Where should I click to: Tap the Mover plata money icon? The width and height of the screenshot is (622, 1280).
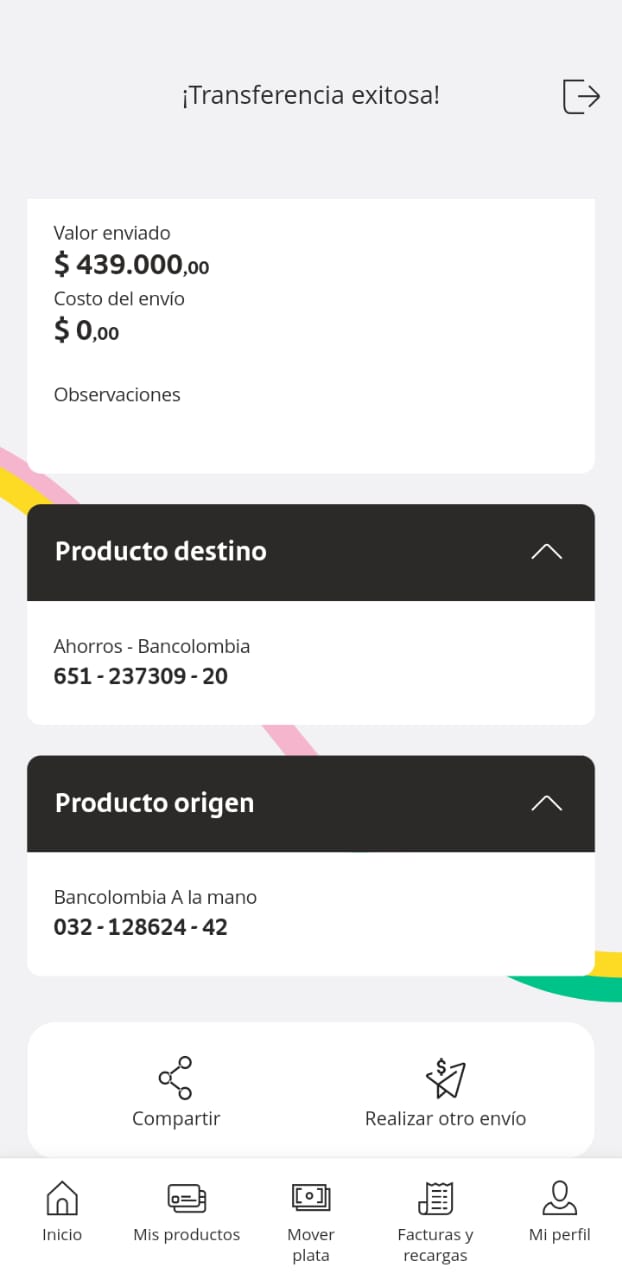click(x=311, y=1196)
